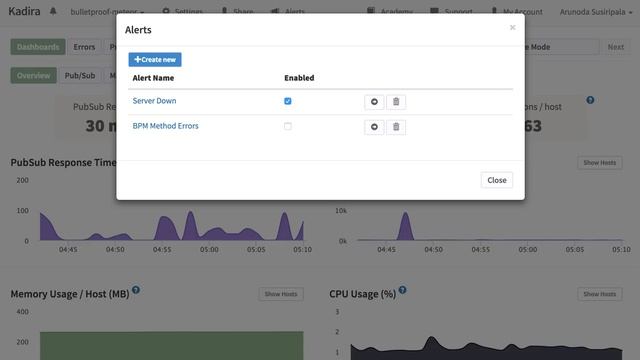Open the Arunoda Susiripala user menu
This screenshot has width=640, height=360.
596,12
